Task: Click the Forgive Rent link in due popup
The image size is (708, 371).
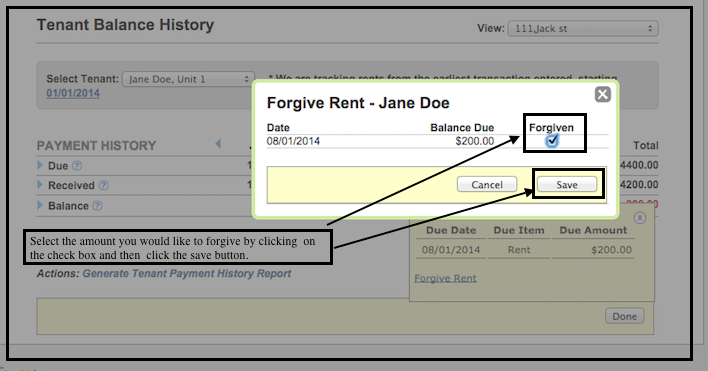Action: click(x=445, y=278)
